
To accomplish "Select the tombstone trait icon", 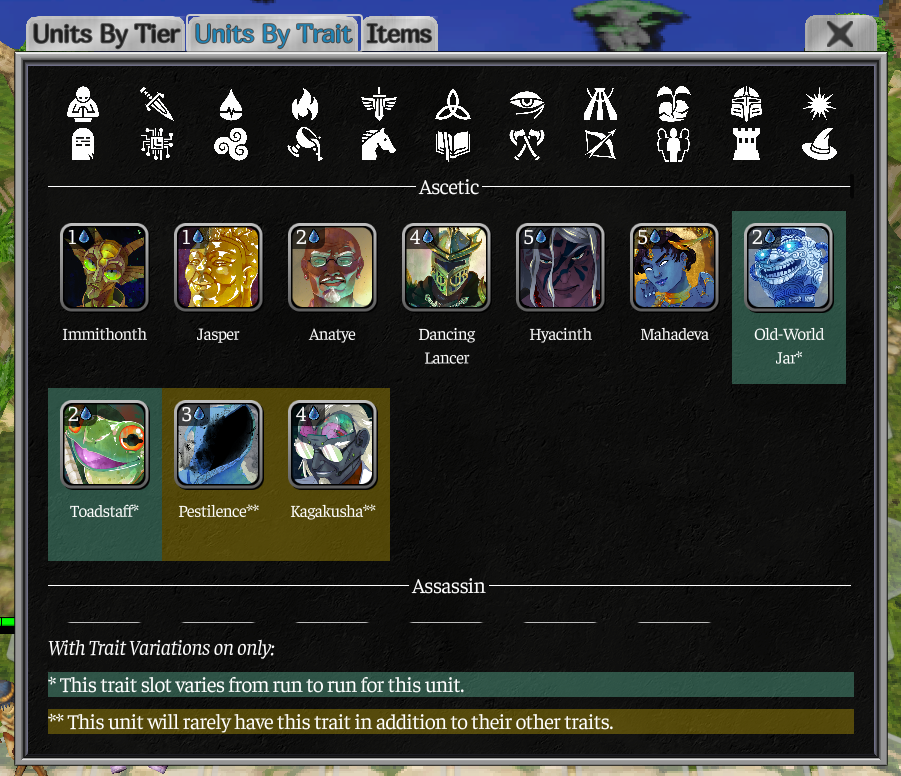I will (83, 144).
